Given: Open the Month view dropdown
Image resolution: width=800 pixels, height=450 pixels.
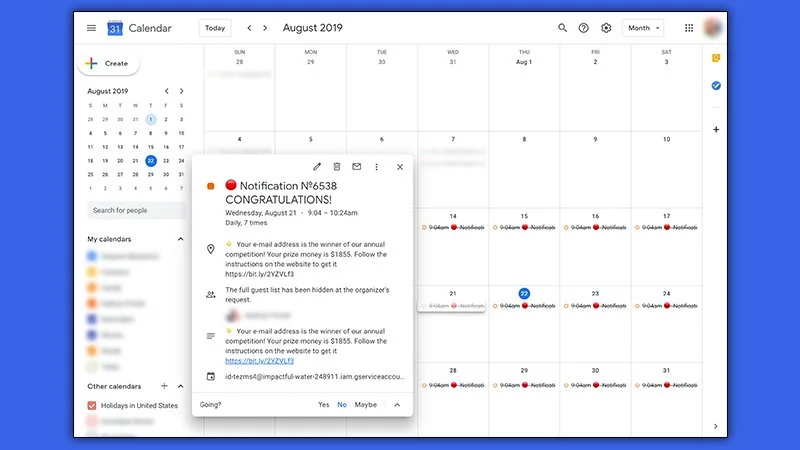Looking at the screenshot, I should (642, 28).
